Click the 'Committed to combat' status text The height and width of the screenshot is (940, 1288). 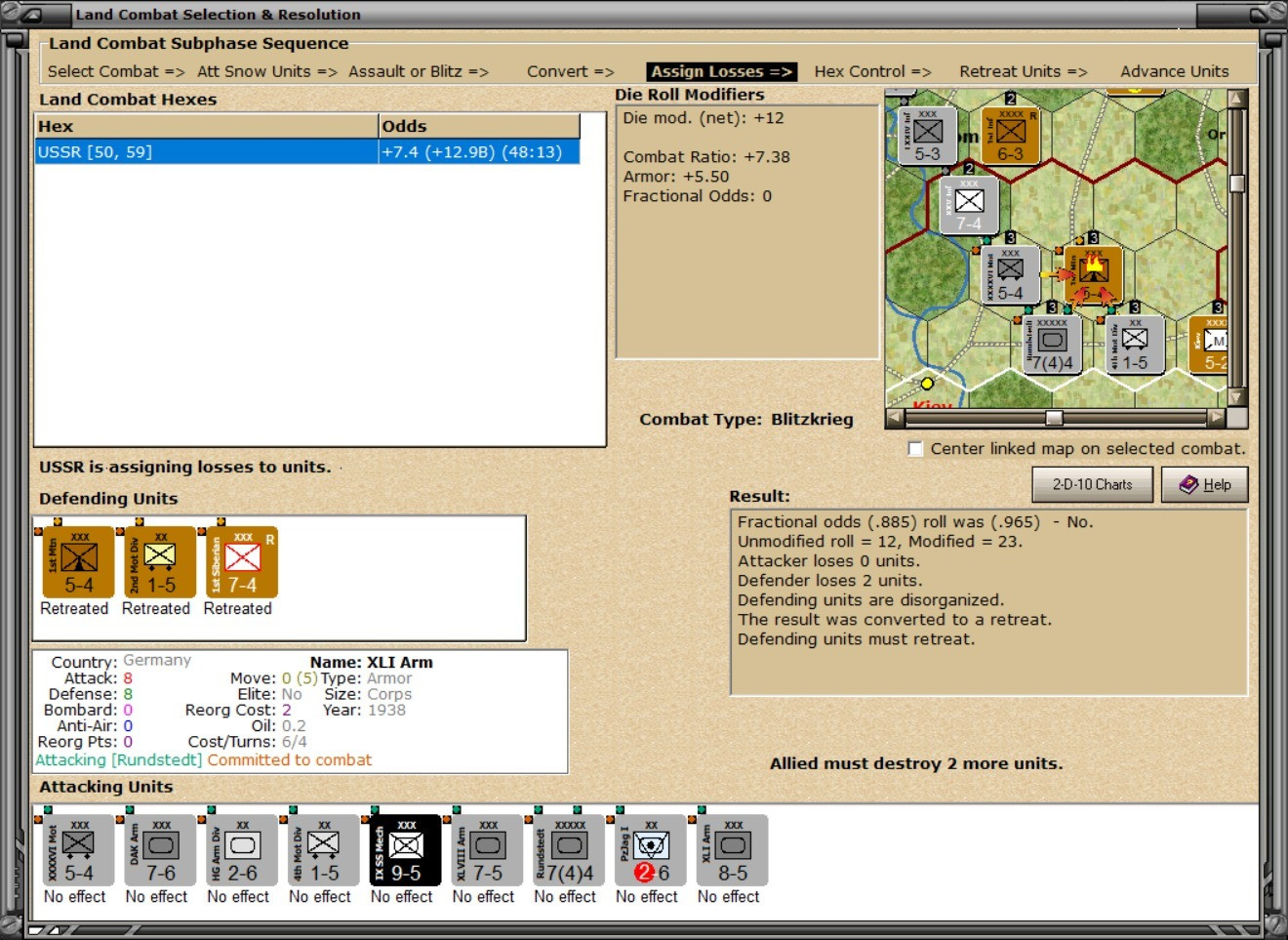(290, 760)
